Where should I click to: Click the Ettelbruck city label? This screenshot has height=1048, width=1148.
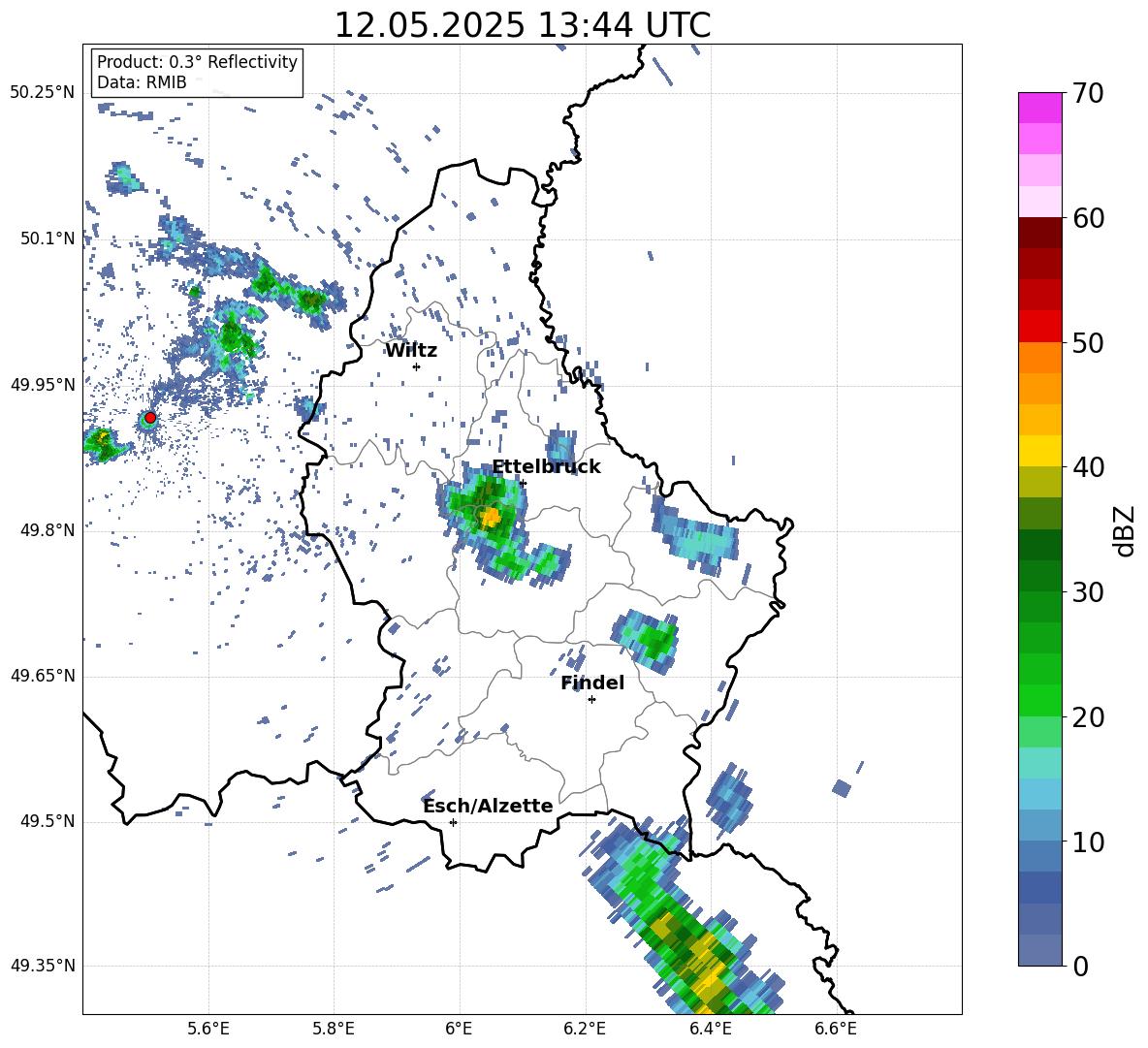[546, 467]
